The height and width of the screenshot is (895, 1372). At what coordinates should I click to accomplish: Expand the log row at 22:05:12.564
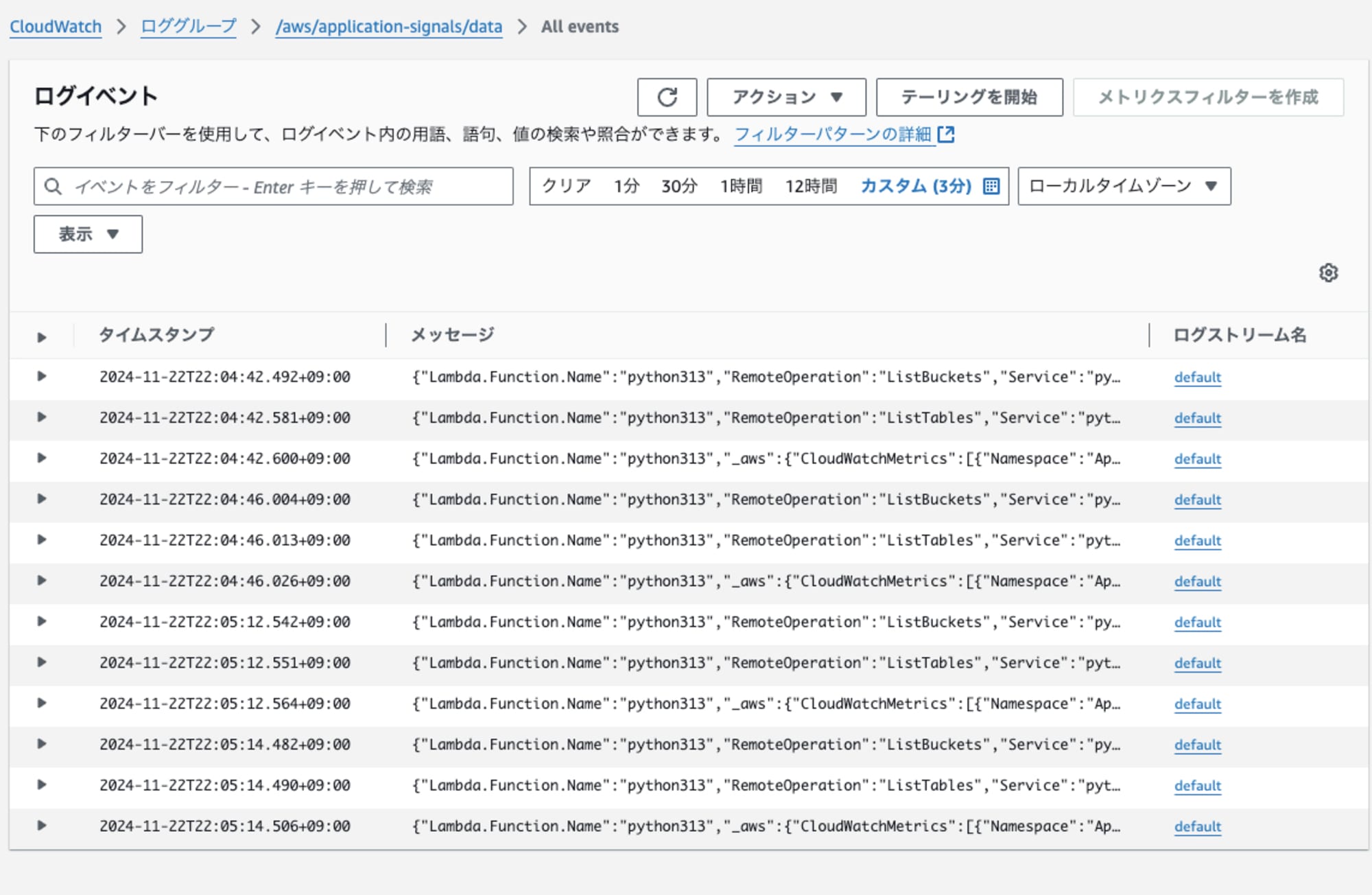click(42, 703)
